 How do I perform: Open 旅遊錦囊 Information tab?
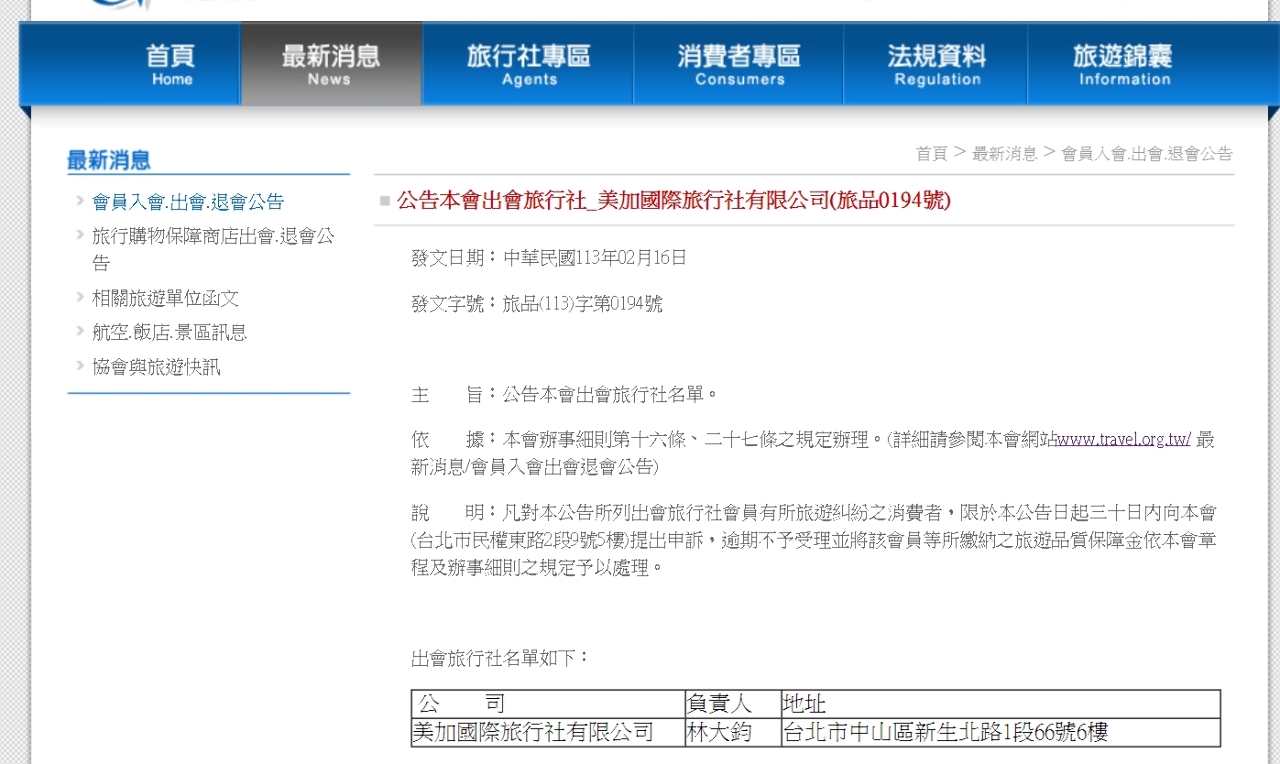(1123, 65)
